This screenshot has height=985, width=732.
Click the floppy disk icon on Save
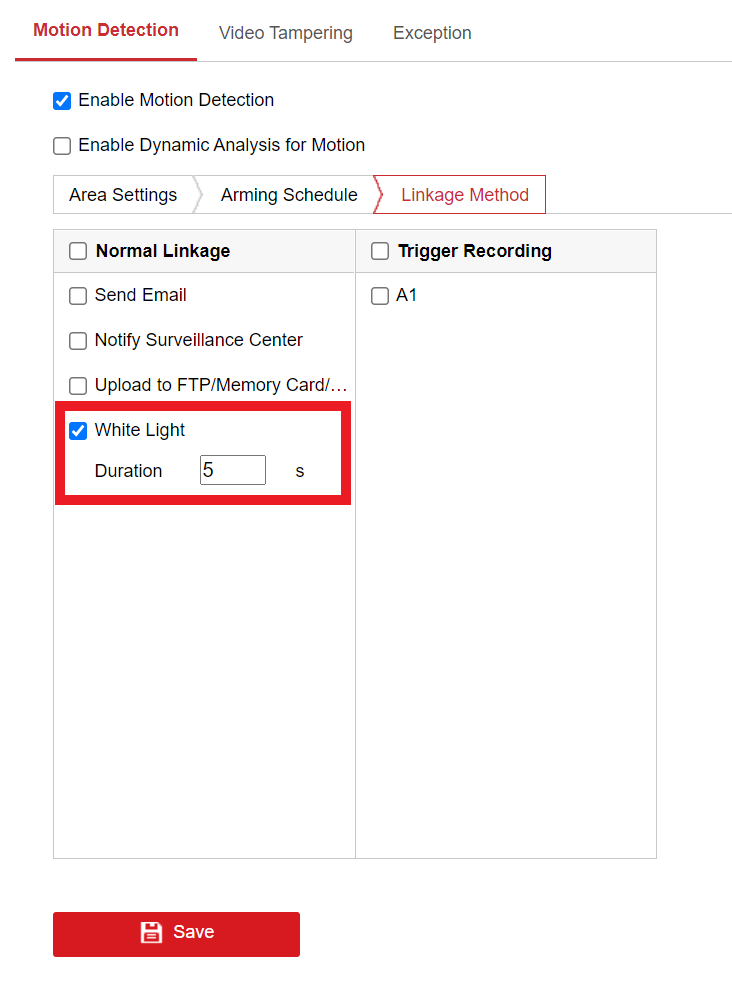point(151,933)
